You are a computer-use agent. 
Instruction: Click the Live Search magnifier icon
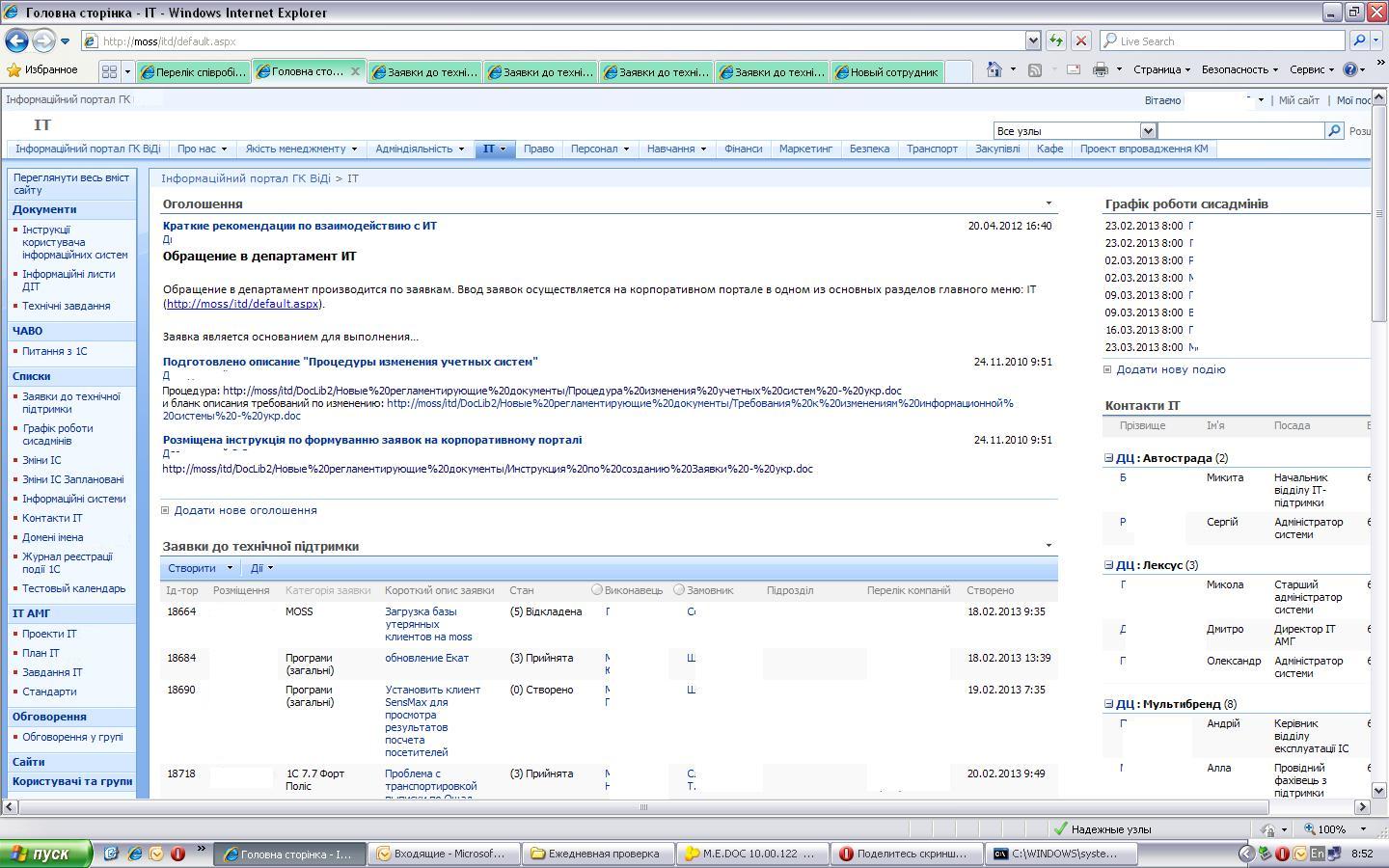pyautogui.click(x=1359, y=41)
